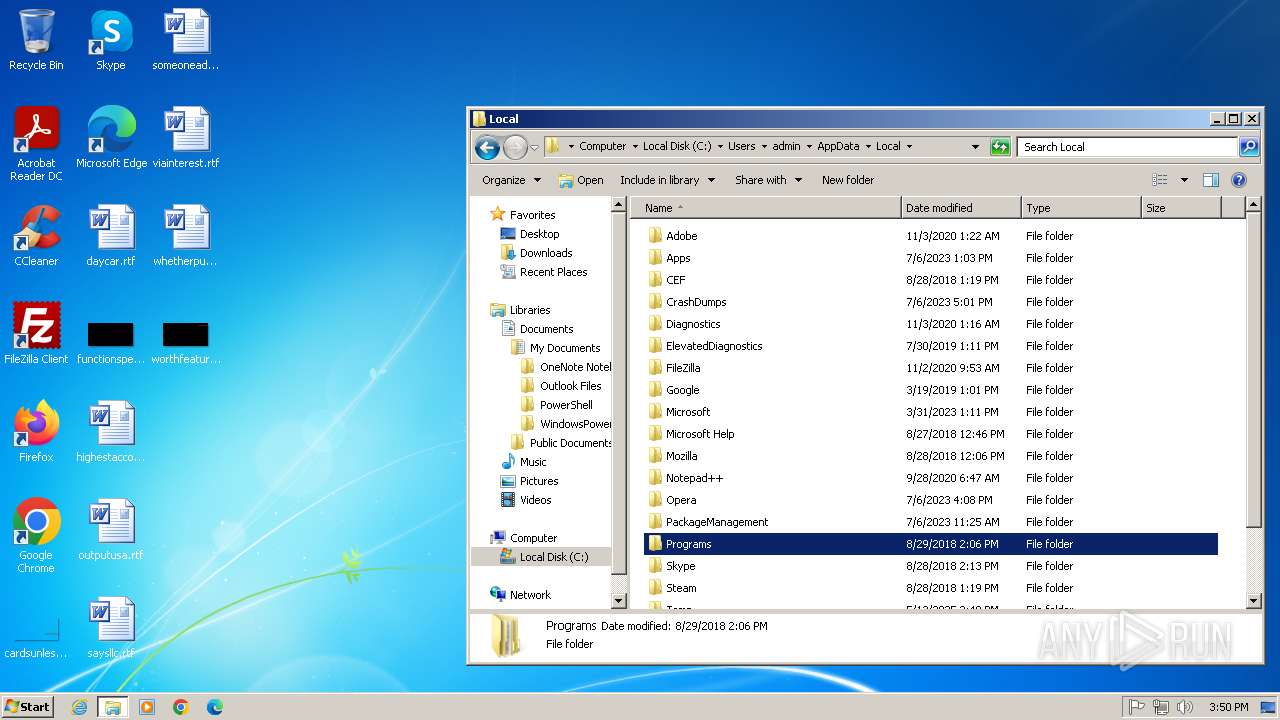Select Desktop under Favorites
The height and width of the screenshot is (720, 1280).
click(x=539, y=234)
